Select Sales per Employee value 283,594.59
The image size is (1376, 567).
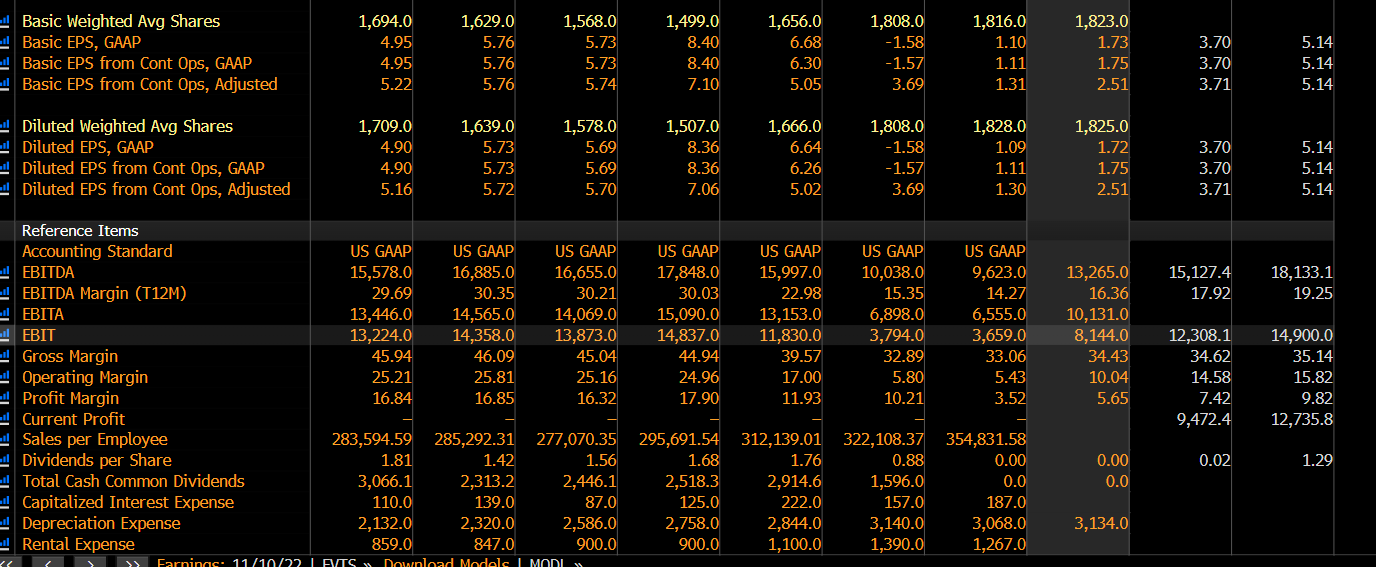[372, 439]
